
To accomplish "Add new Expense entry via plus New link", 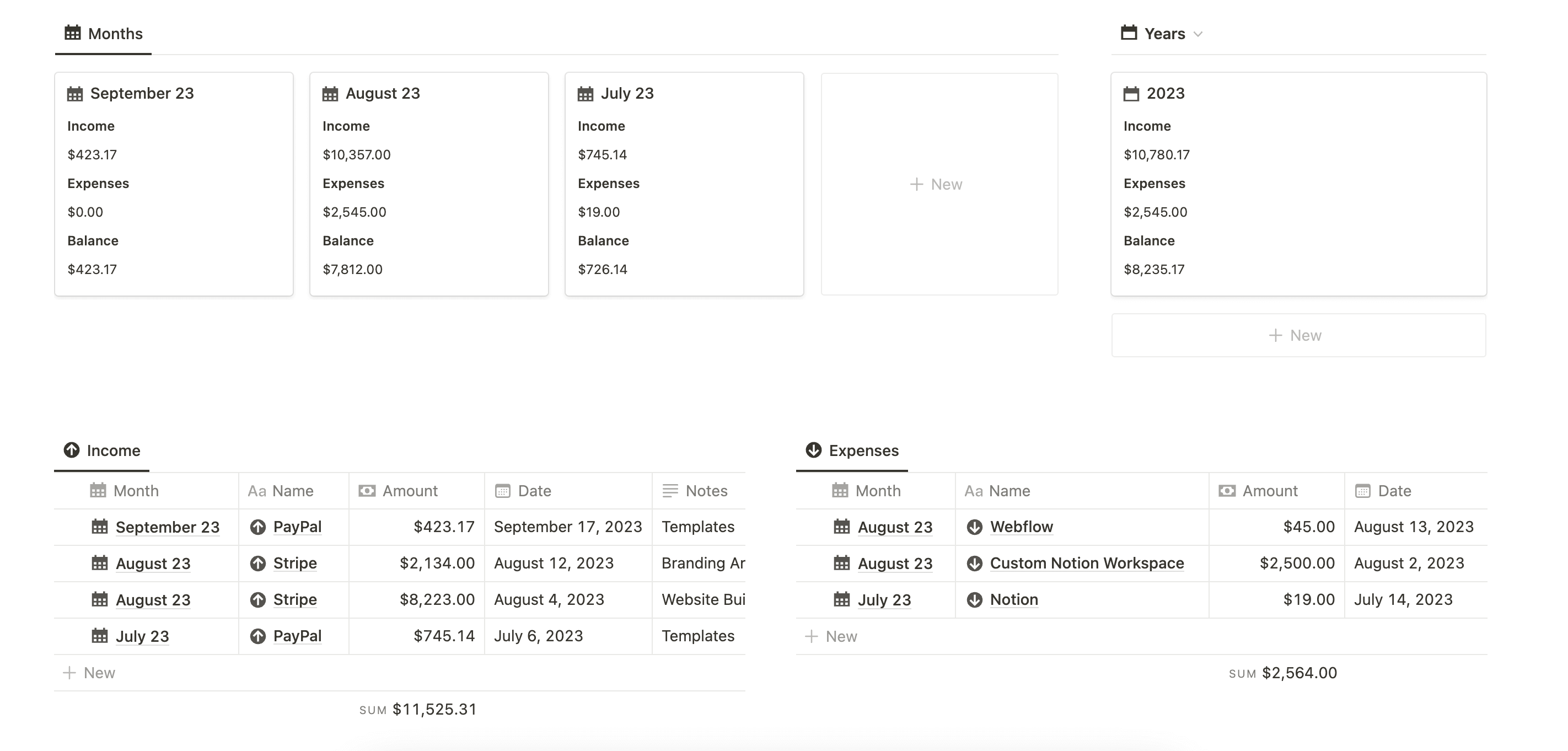I will (x=831, y=635).
